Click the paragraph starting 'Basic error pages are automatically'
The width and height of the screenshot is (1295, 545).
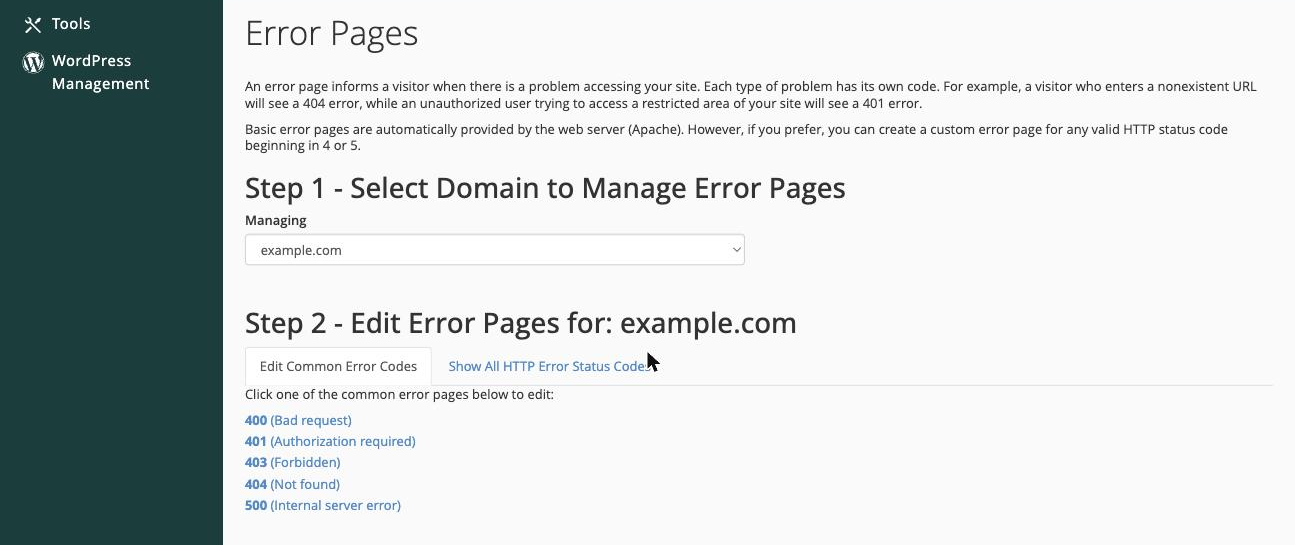736,137
